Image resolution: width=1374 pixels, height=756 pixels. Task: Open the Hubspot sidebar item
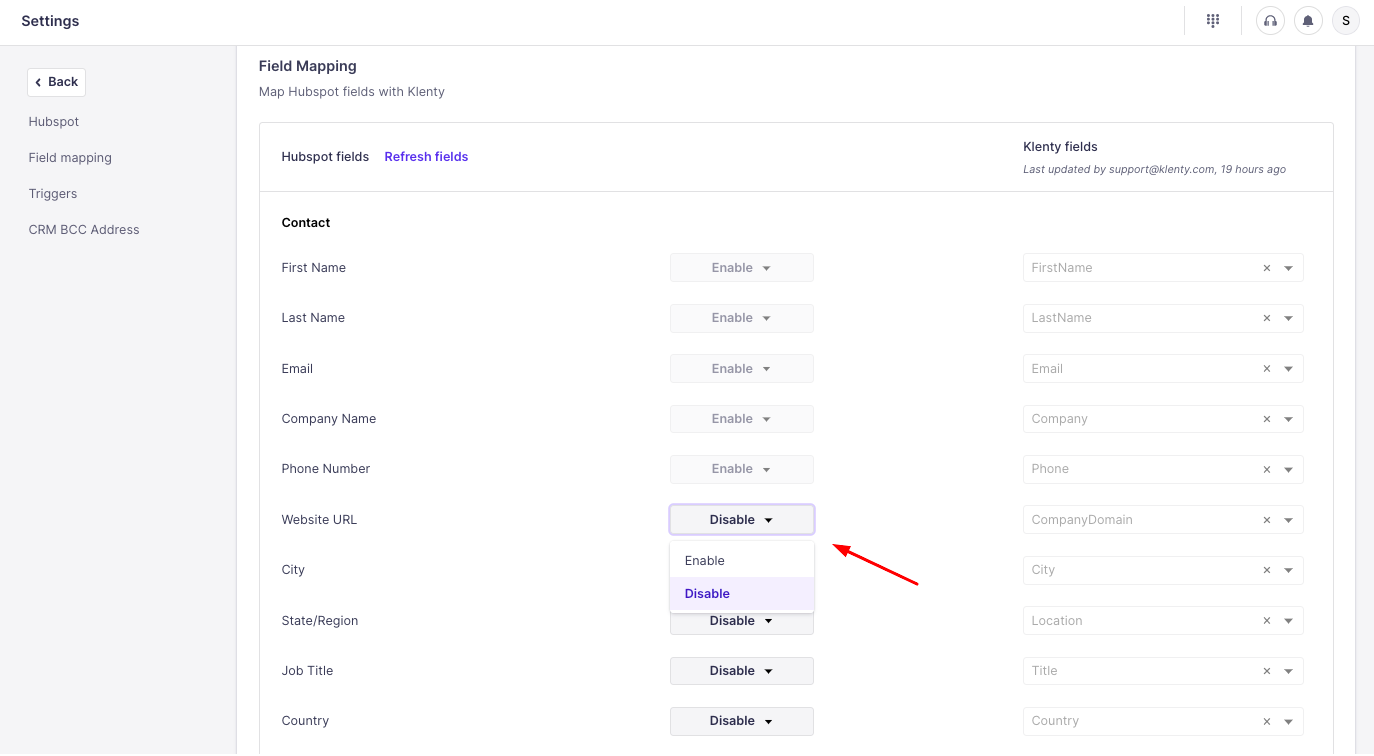coord(54,122)
